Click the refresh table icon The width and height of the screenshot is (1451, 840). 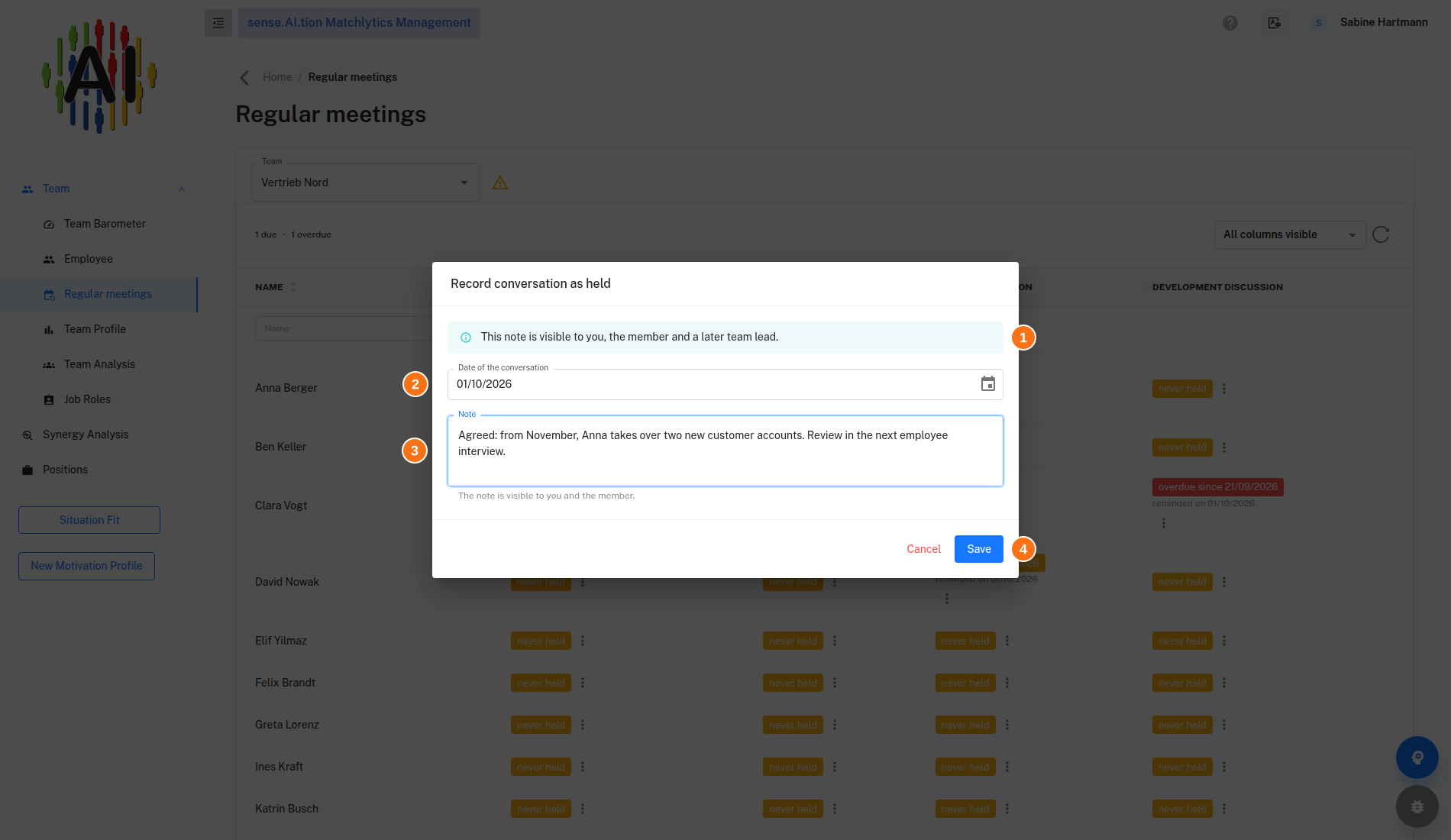1381,234
